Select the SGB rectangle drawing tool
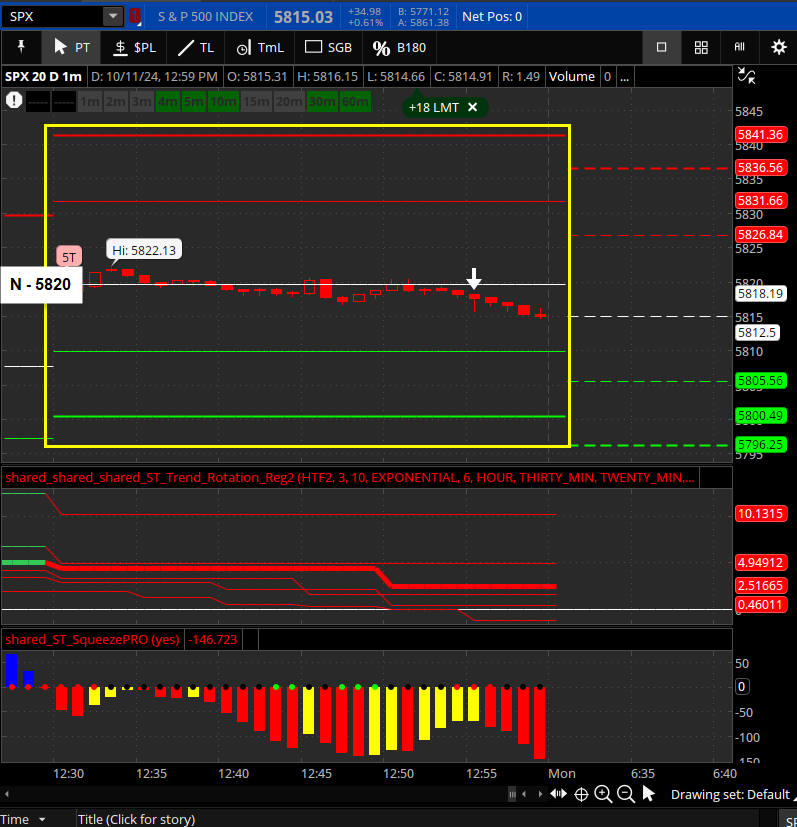Image resolution: width=797 pixels, height=827 pixels. [x=328, y=47]
